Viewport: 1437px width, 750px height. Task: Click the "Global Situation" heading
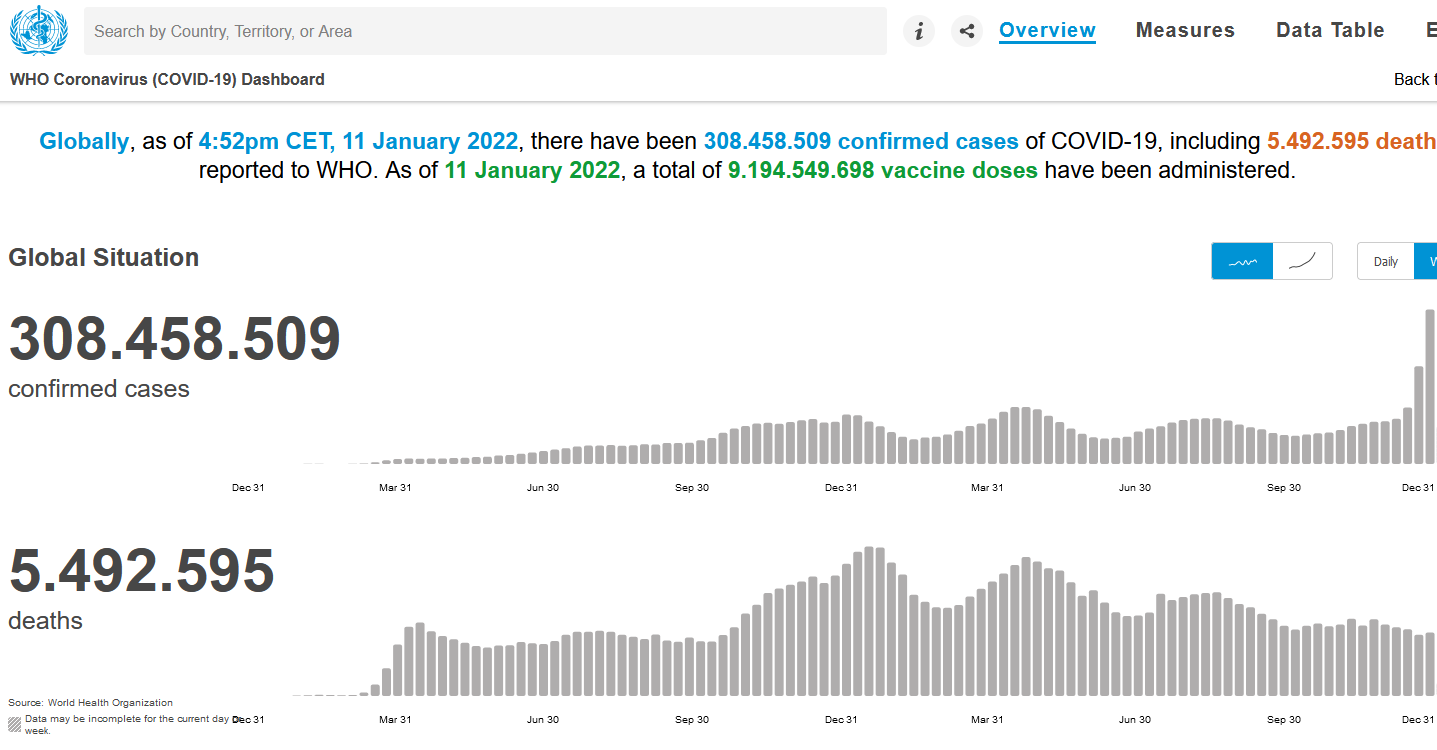coord(104,257)
